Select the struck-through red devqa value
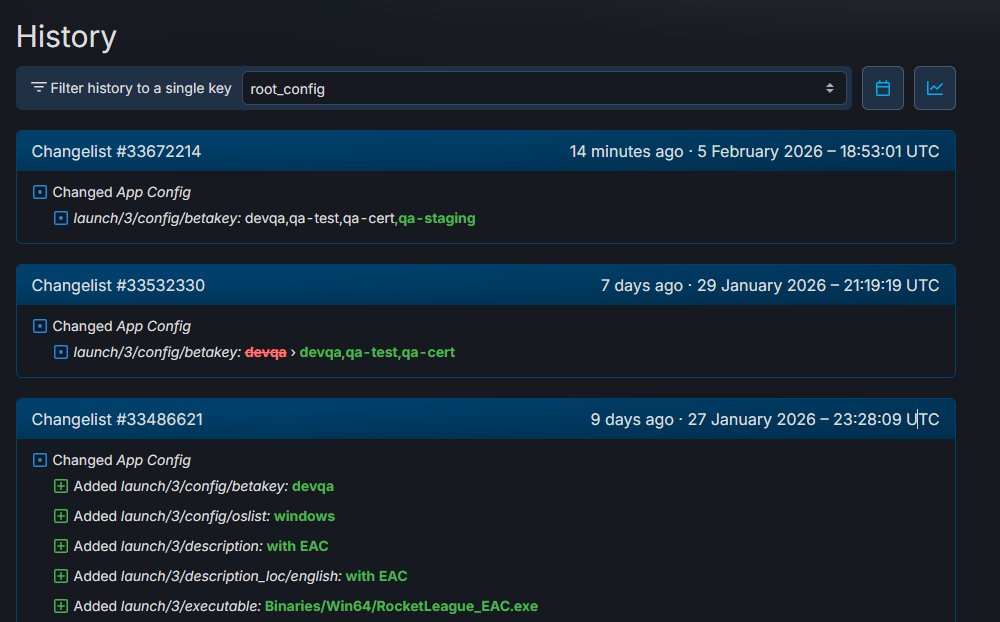Screen dimensions: 1000x622 click(265, 352)
